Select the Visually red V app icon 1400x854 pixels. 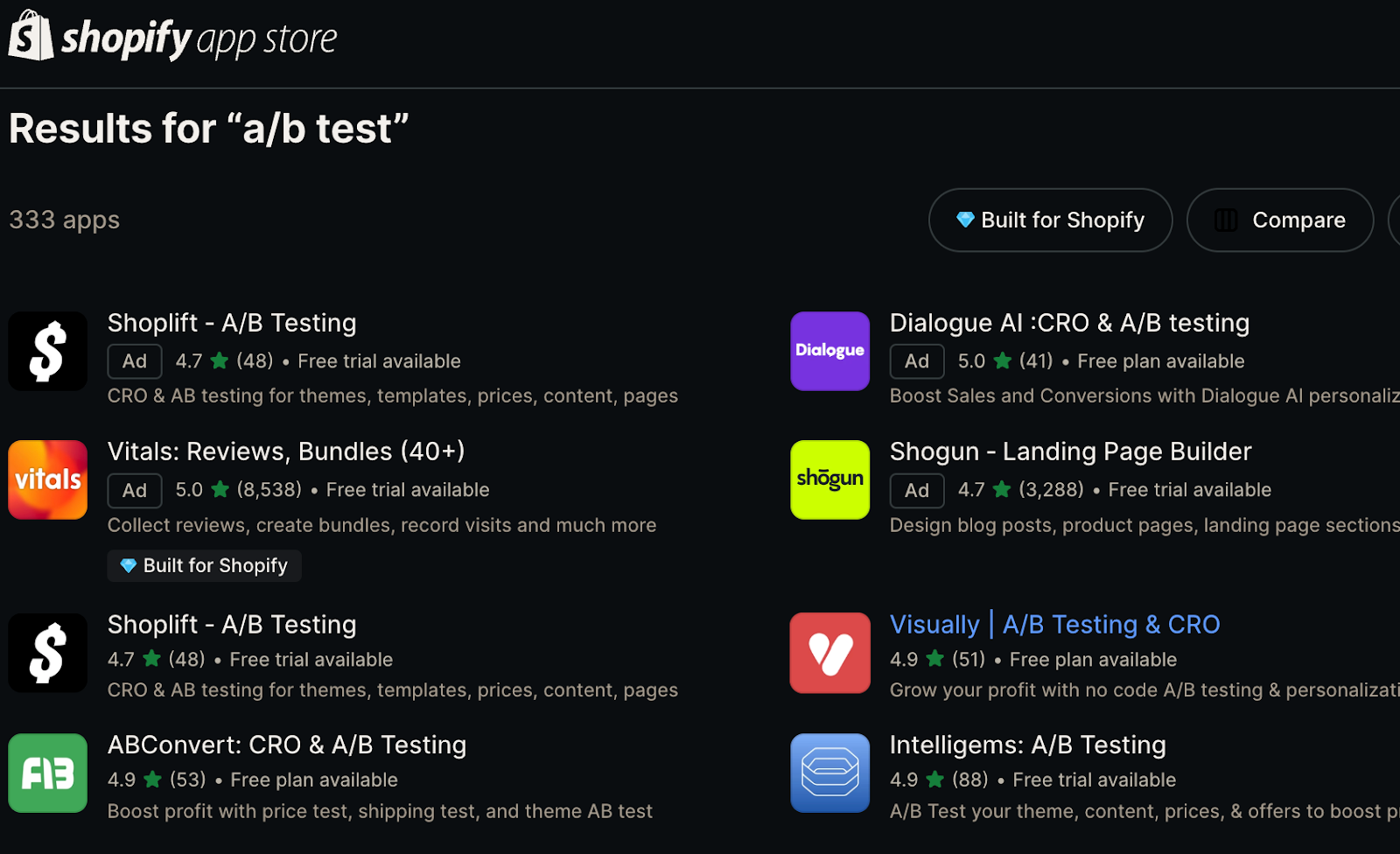(829, 652)
